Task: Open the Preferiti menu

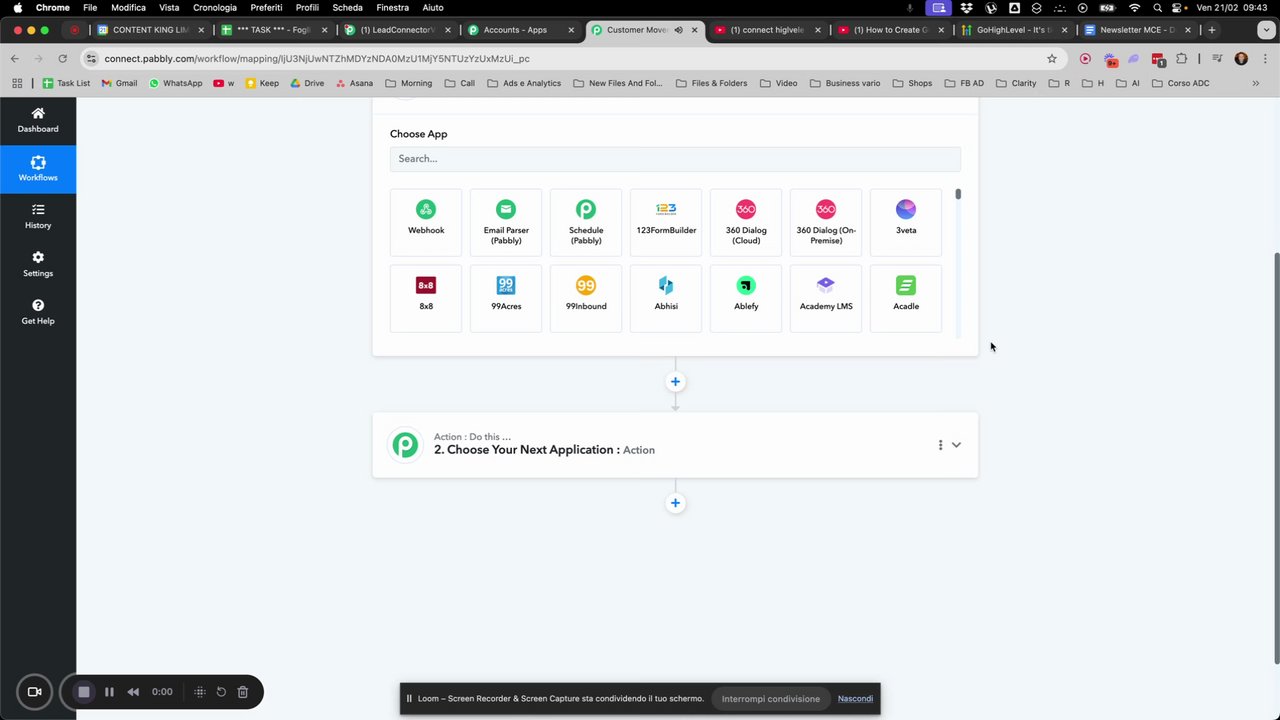Action: click(x=266, y=7)
